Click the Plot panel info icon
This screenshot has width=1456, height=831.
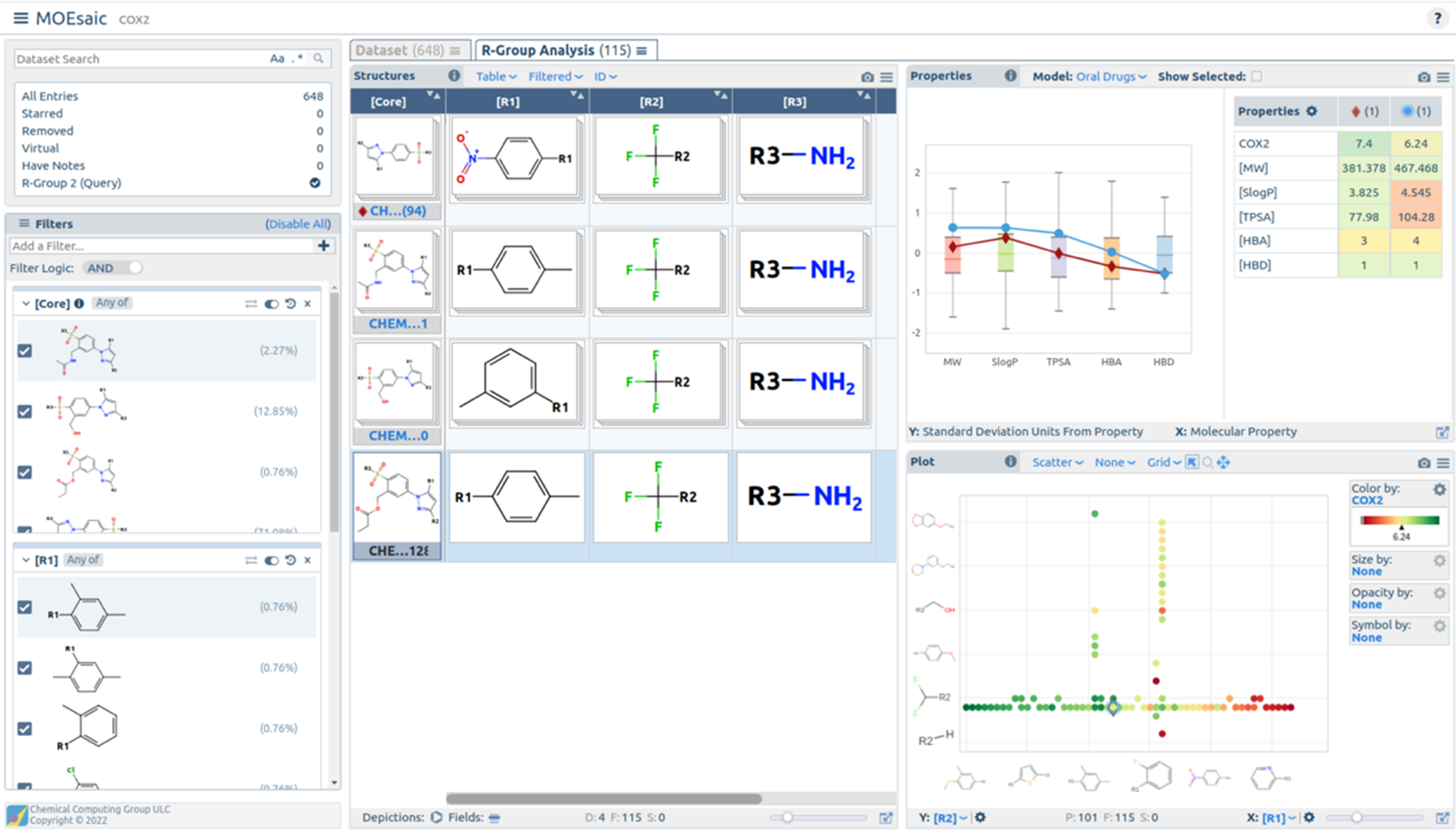1010,462
